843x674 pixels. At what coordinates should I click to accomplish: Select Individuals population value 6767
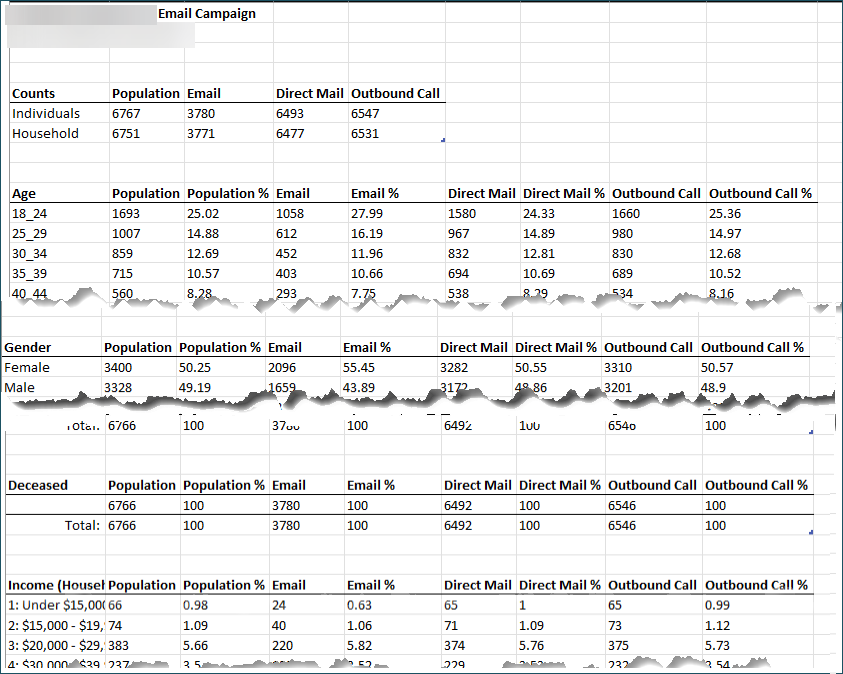point(127,113)
